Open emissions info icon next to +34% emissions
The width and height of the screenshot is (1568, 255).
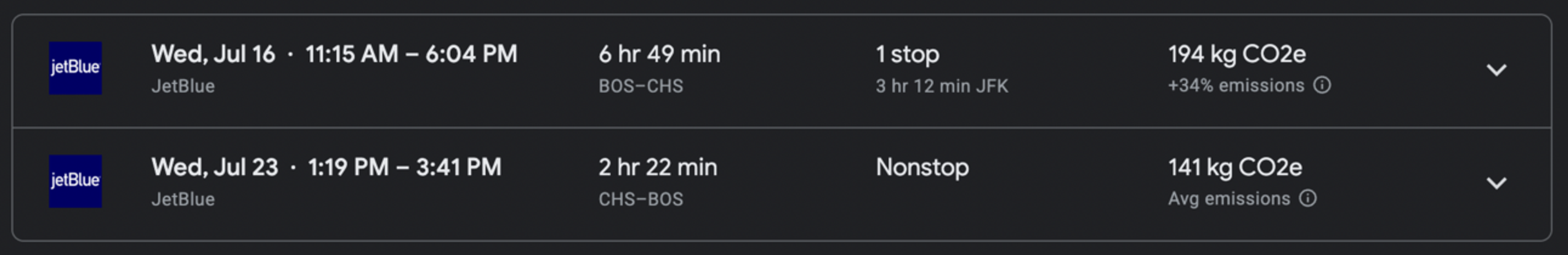point(1322,85)
